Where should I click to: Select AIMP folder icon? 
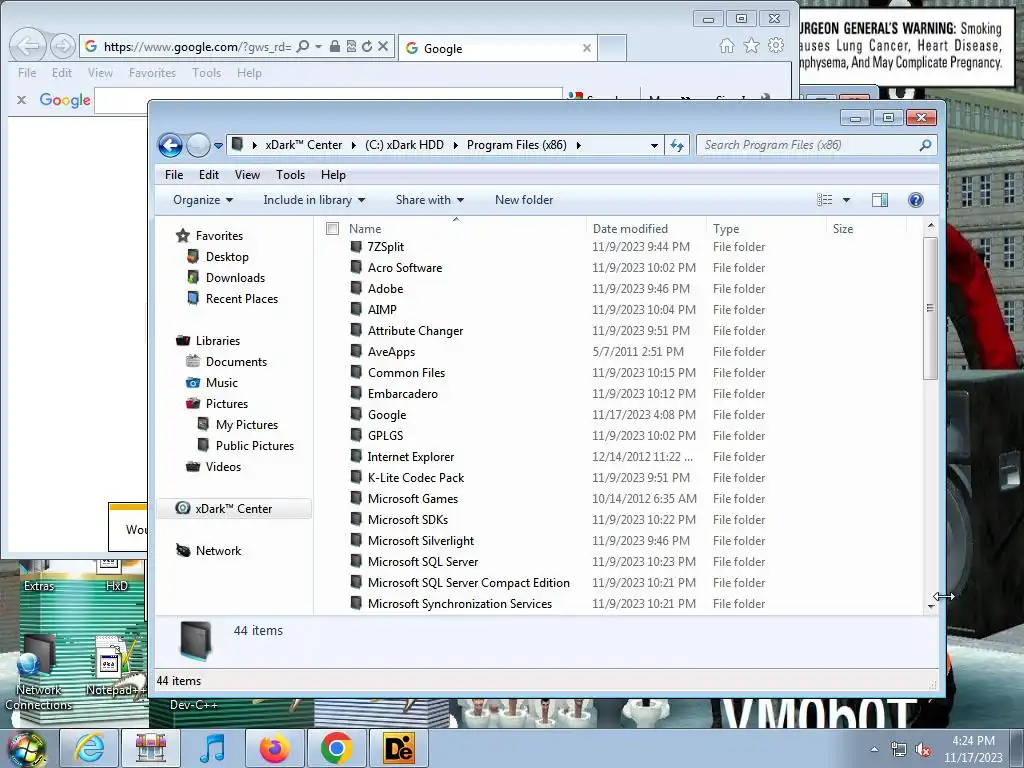tap(356, 309)
